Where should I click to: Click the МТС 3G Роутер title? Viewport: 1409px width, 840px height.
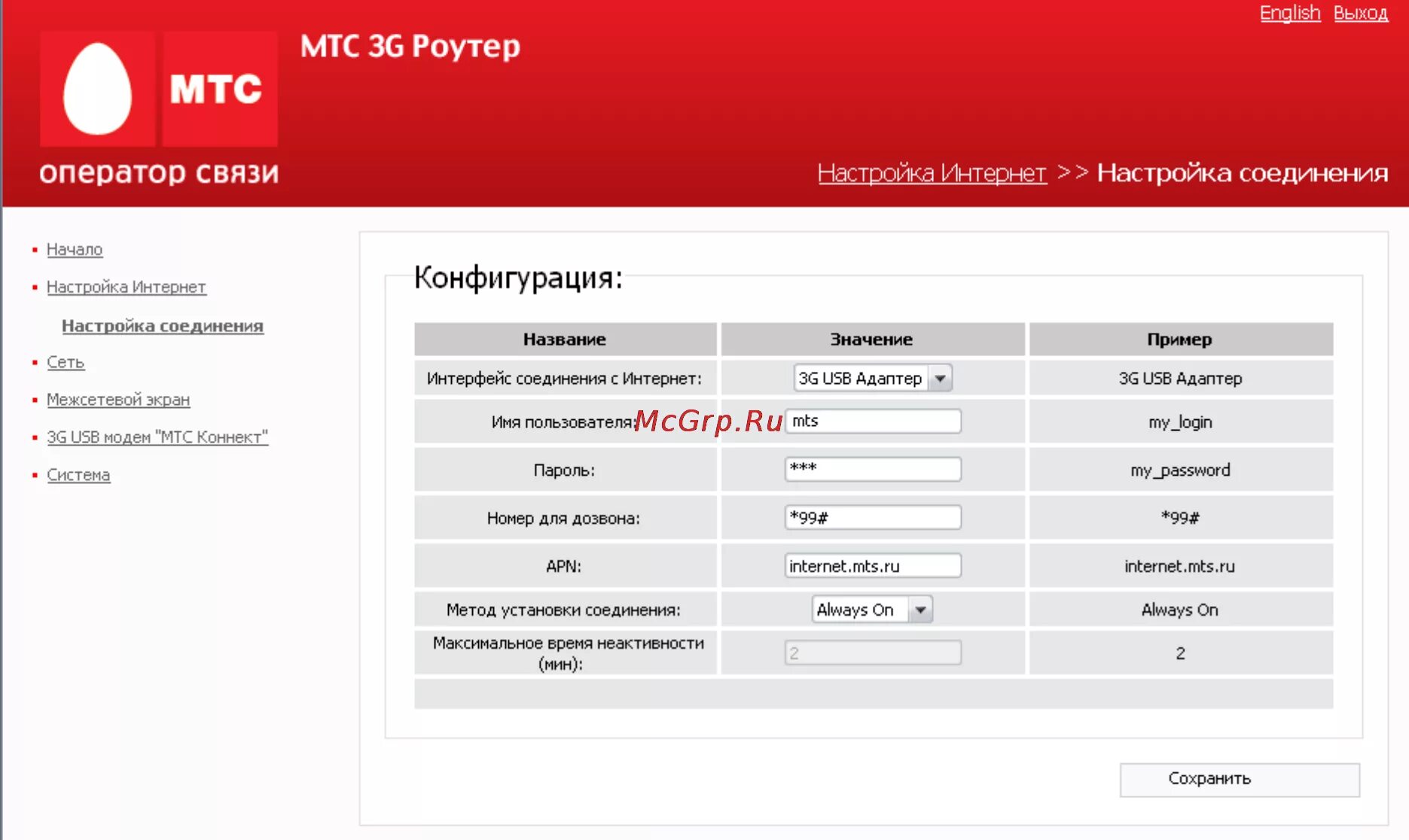410,47
